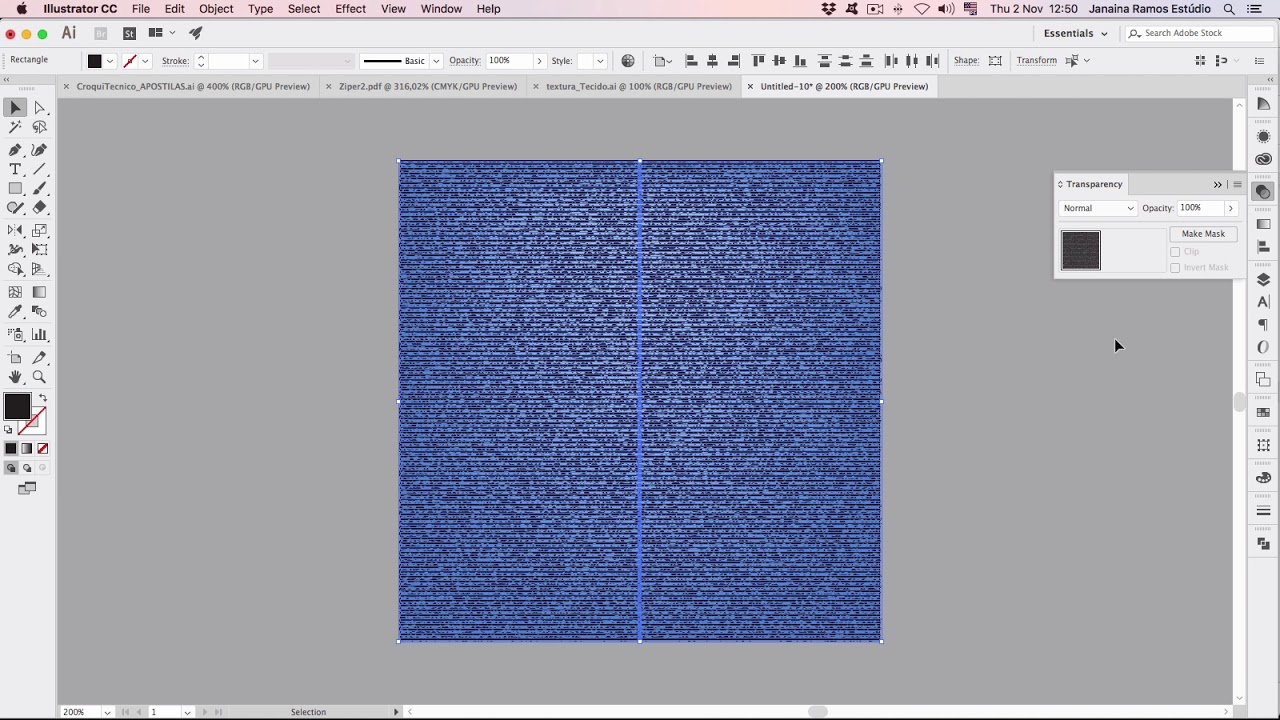
Task: Pick the Line Segment tool
Action: pyautogui.click(x=39, y=169)
